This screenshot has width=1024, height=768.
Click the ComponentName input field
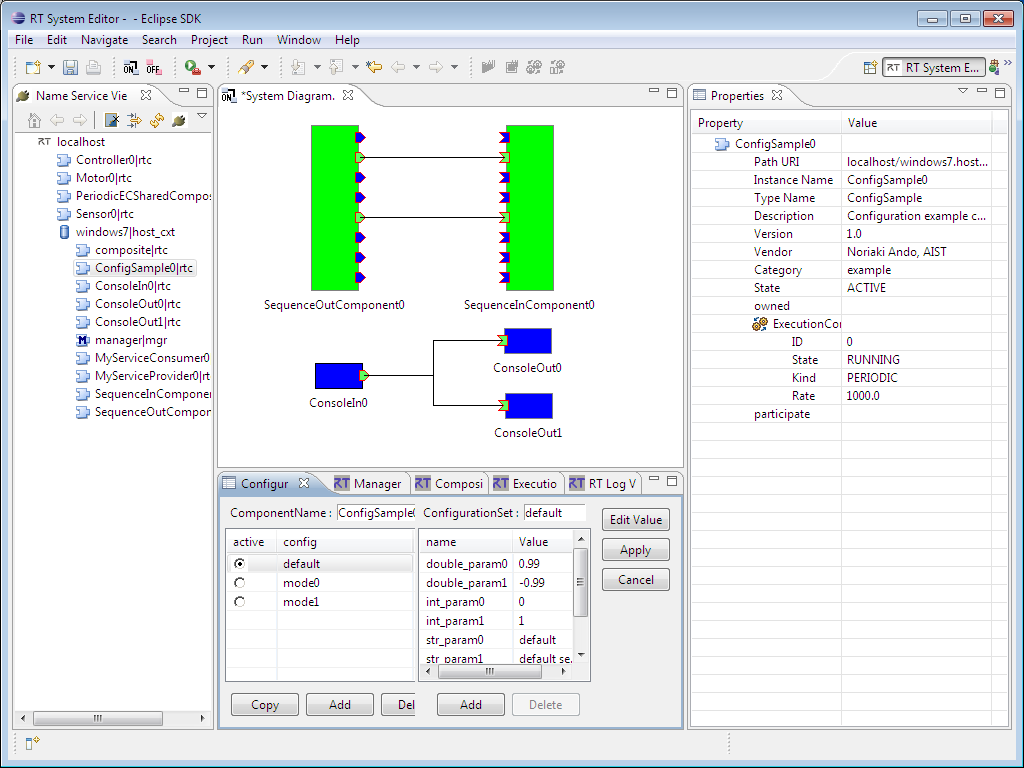[x=376, y=513]
